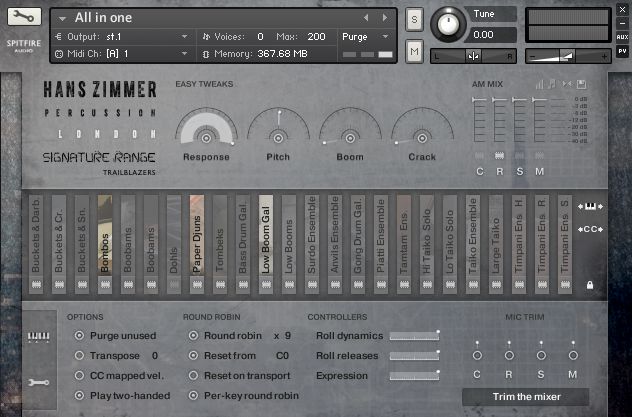Select the Bombos instrument strip
This screenshot has height=417, width=632.
pos(105,235)
